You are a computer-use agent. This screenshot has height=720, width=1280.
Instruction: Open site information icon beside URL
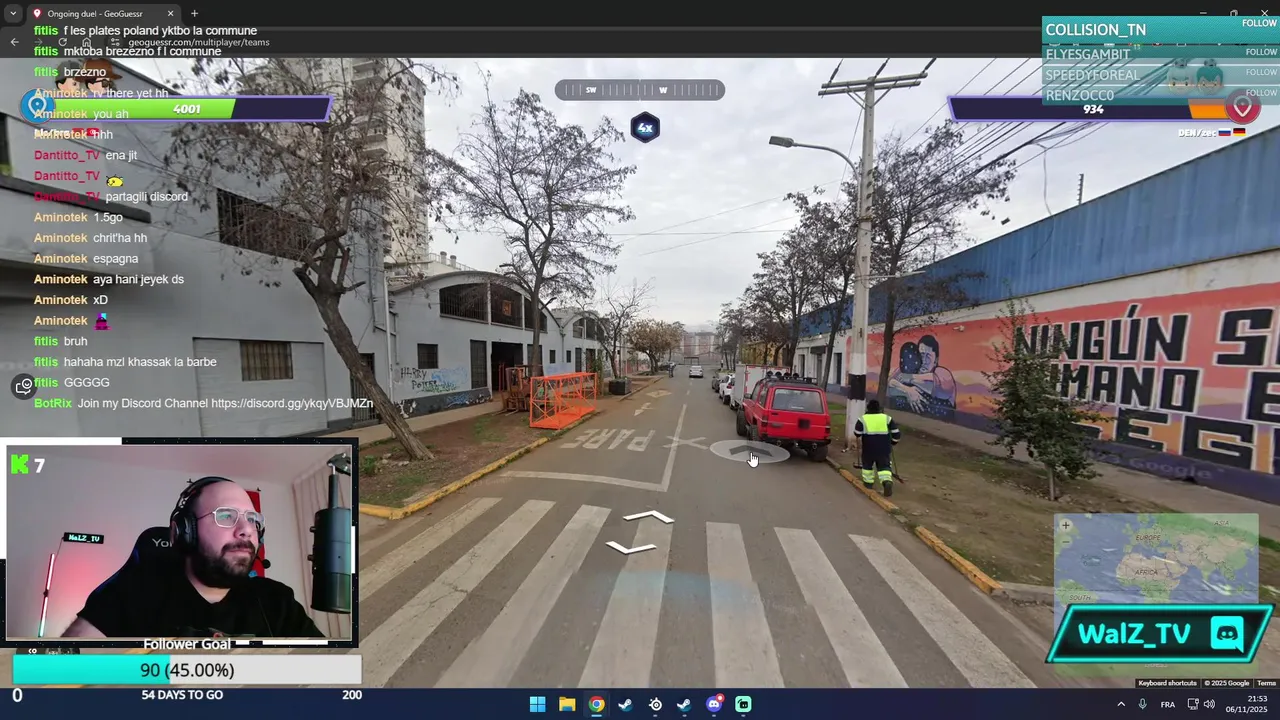coord(114,42)
